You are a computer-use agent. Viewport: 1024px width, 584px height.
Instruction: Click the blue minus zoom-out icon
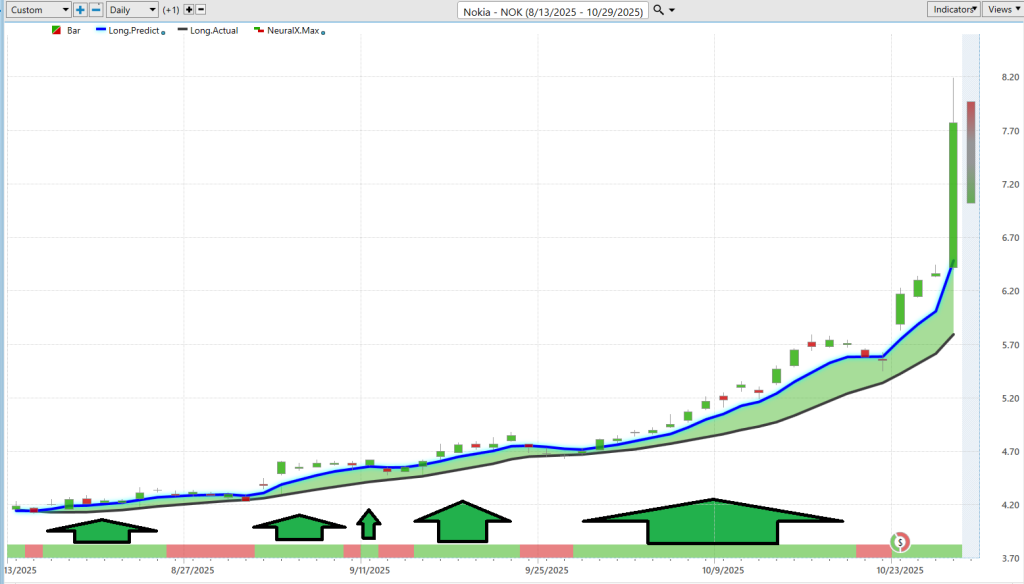tap(96, 10)
